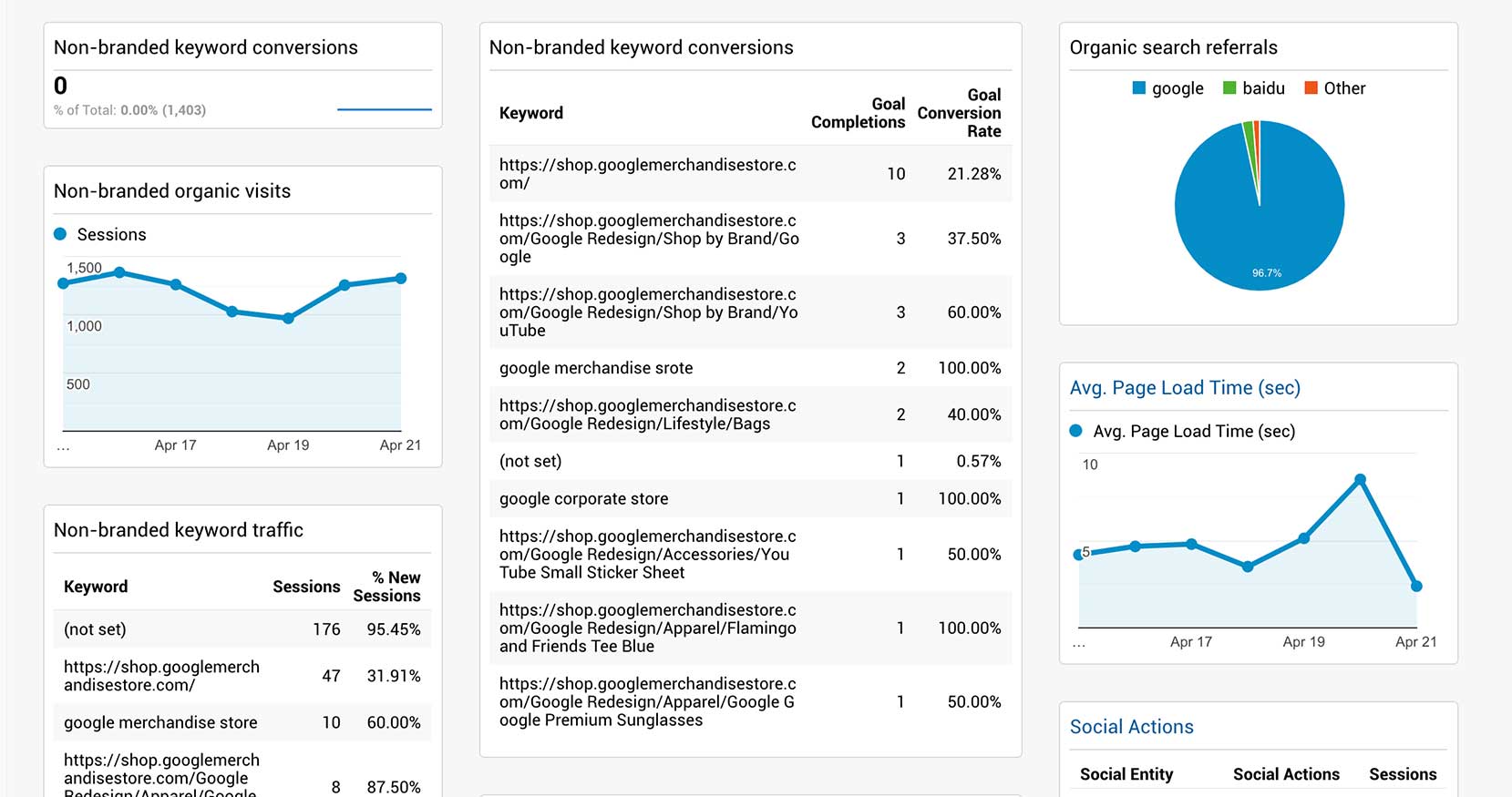Click the 87.50% new sessions value
1512x797 pixels.
pyautogui.click(x=394, y=787)
